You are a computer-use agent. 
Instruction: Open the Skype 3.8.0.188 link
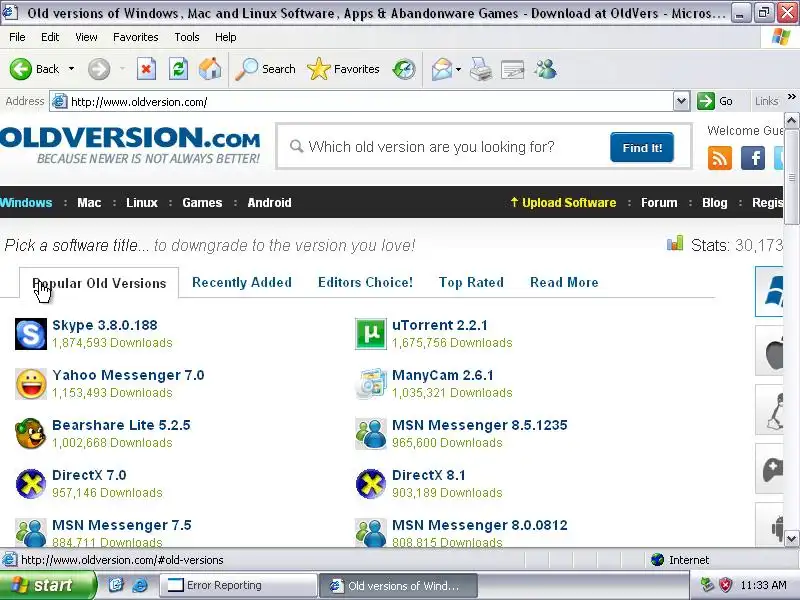pos(105,325)
